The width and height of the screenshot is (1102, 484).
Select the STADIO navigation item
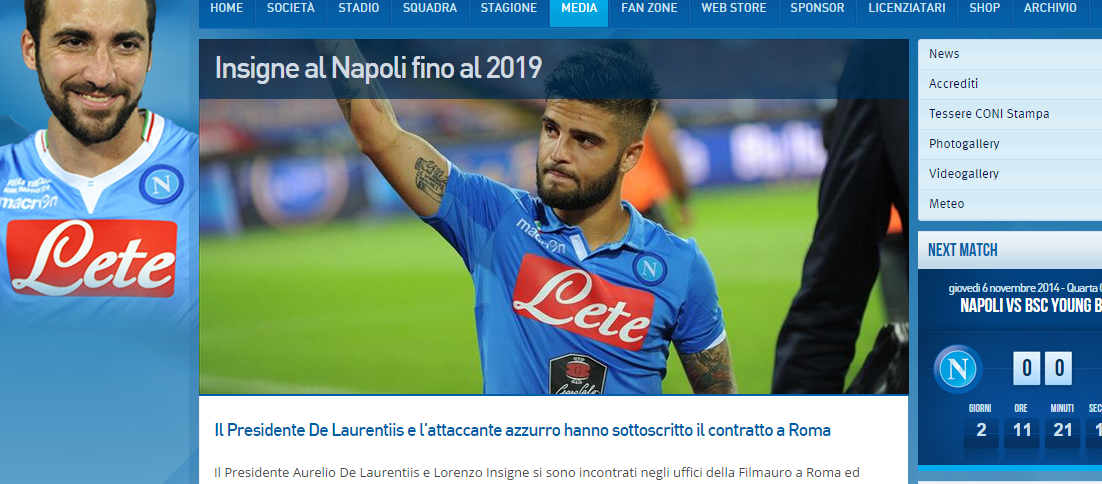[358, 9]
